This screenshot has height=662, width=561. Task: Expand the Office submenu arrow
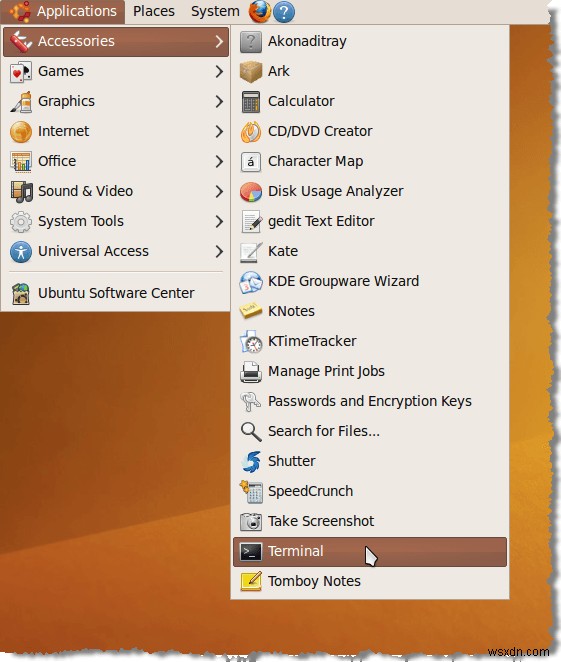[219, 161]
